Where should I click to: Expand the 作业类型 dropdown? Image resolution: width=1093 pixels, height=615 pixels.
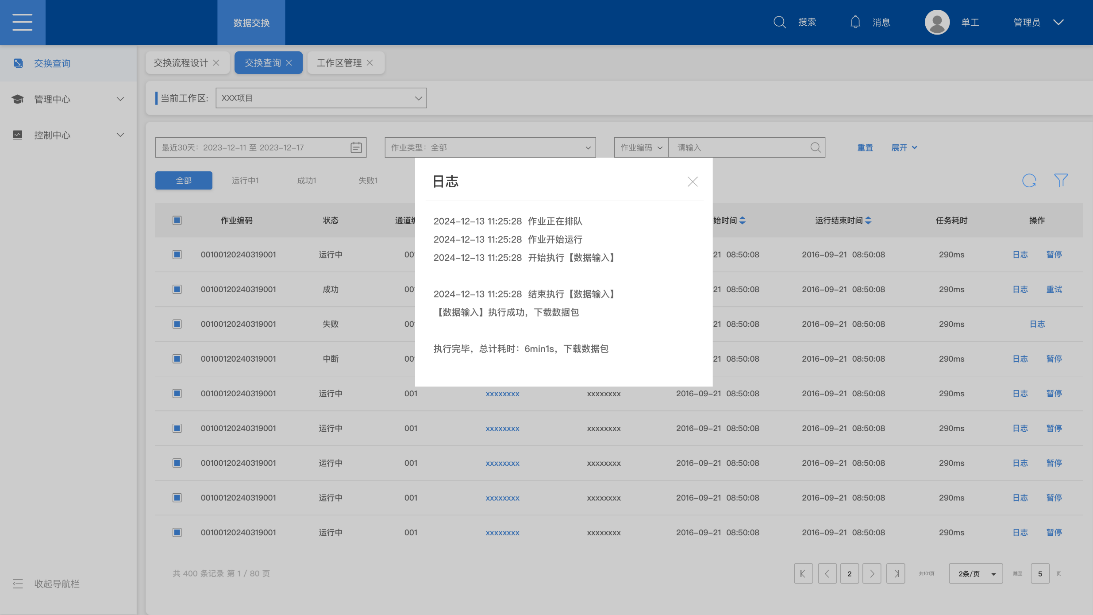[x=490, y=148]
